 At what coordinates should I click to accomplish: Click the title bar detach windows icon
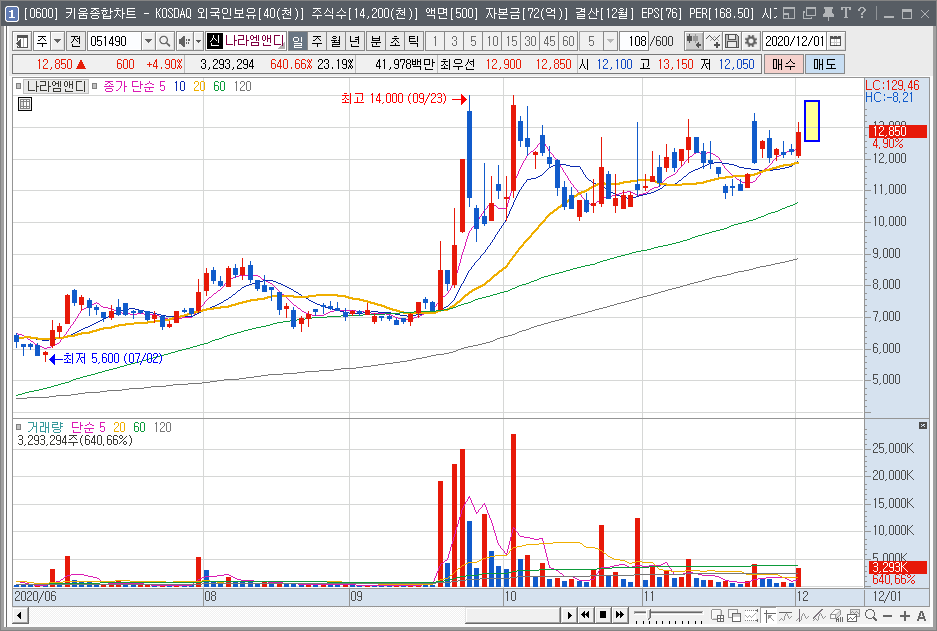tap(809, 13)
